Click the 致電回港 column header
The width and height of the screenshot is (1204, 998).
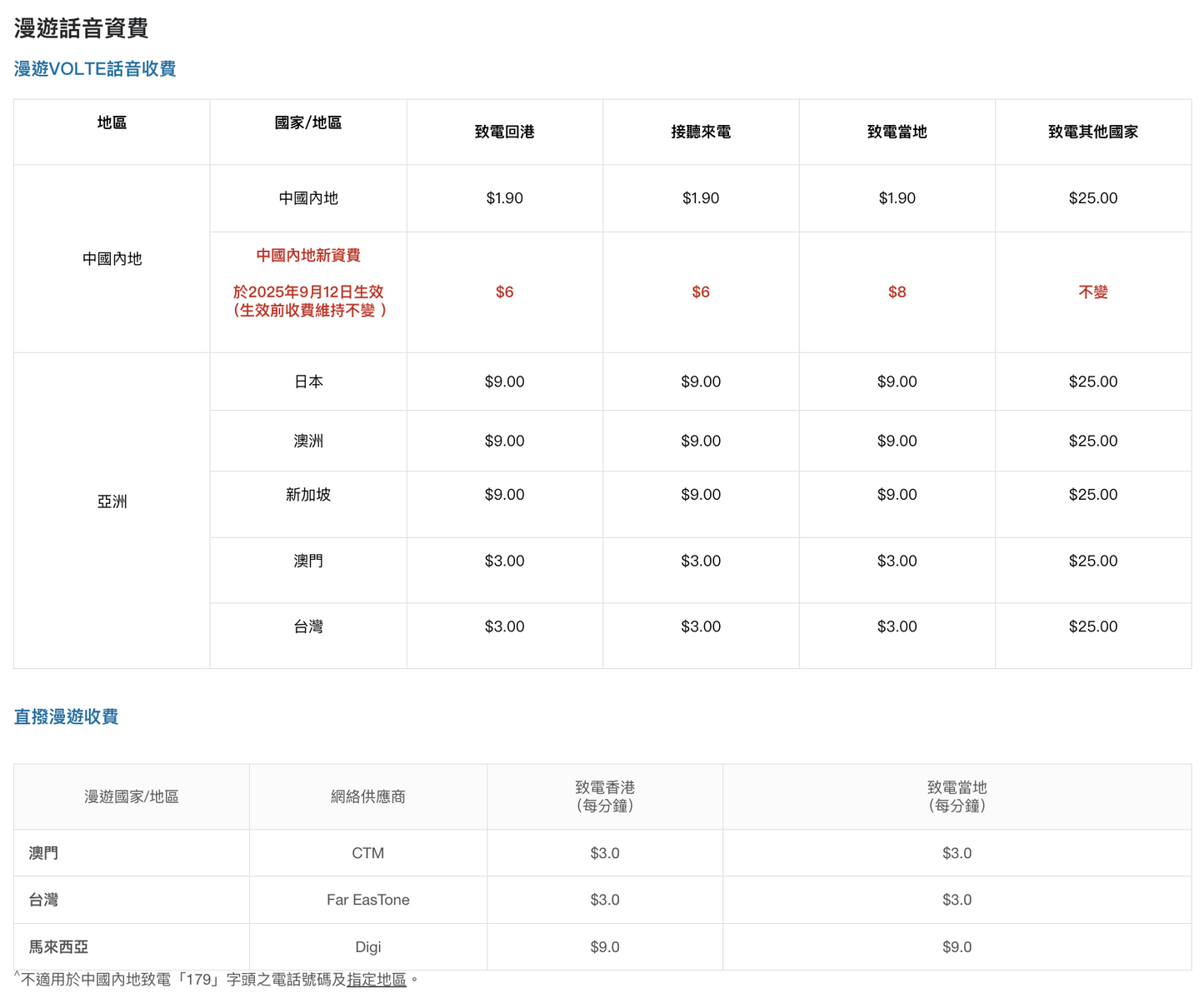click(503, 131)
